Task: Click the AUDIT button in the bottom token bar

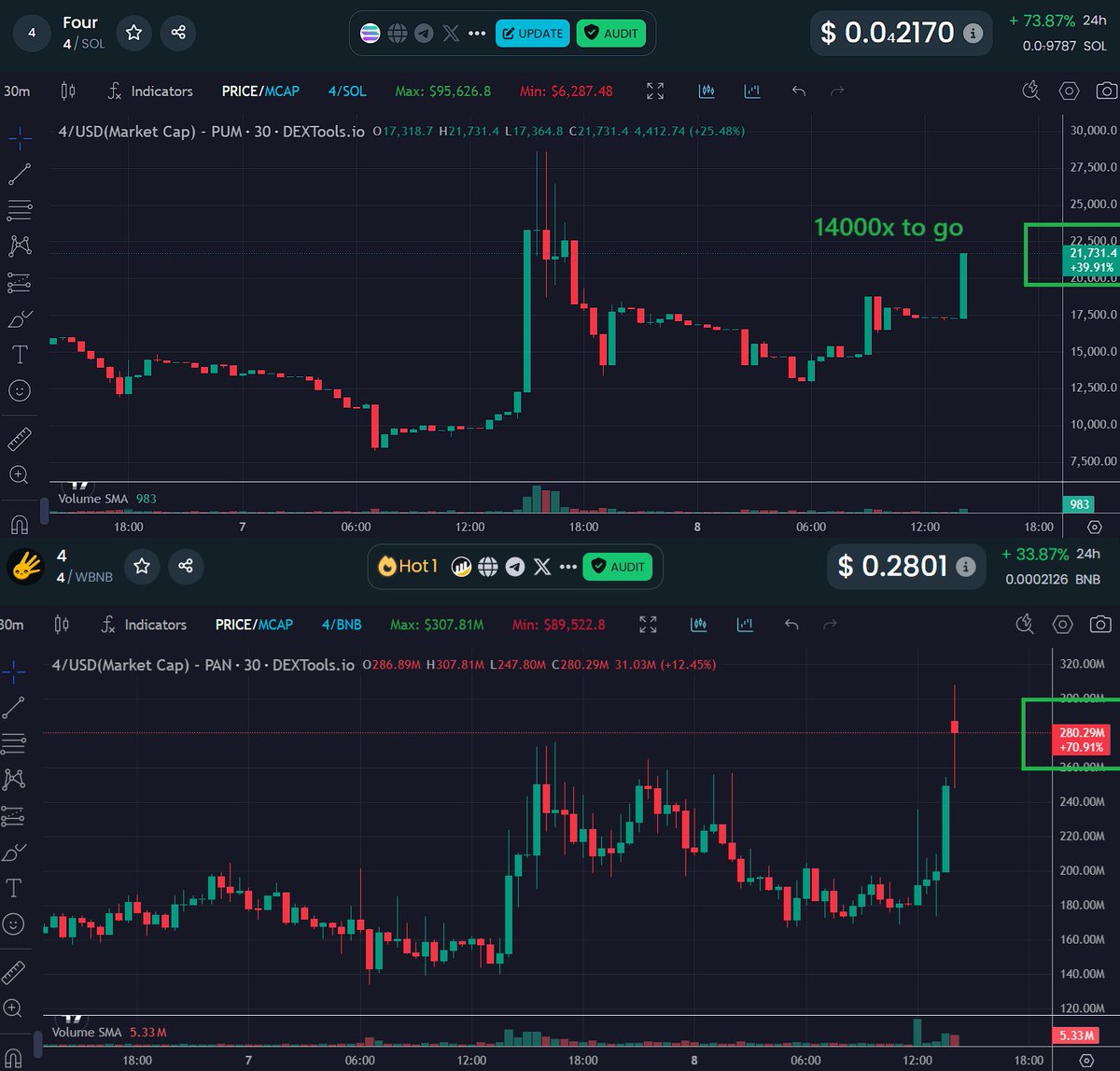Action: [618, 567]
